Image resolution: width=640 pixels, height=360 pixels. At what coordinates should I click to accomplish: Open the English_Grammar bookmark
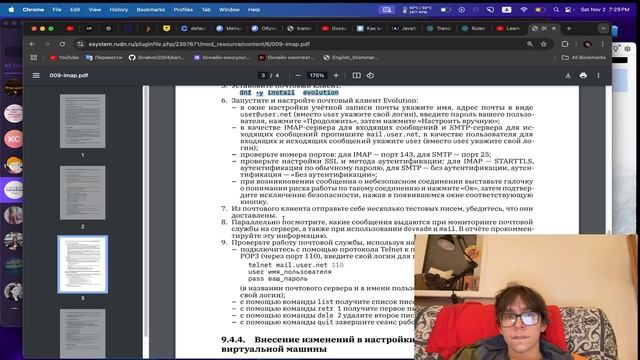(x=351, y=58)
